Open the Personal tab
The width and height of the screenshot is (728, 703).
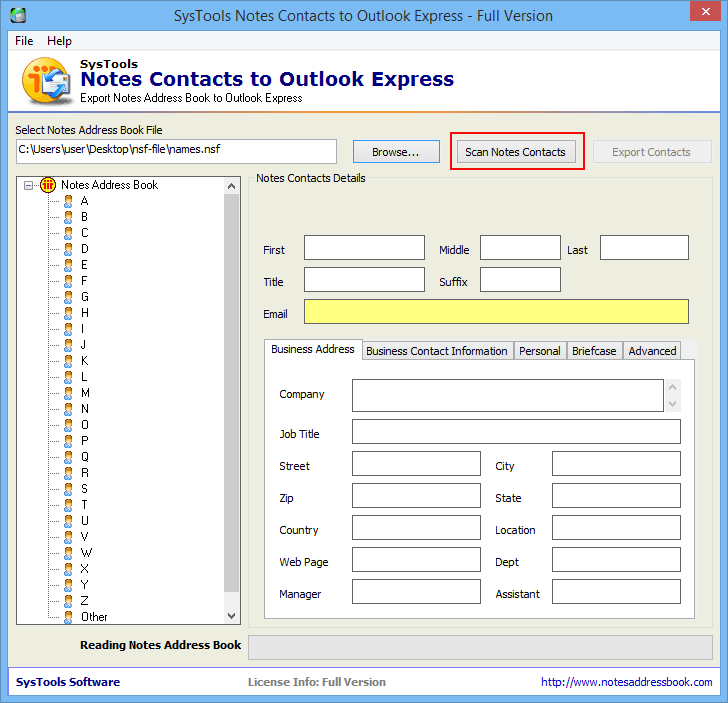(540, 351)
